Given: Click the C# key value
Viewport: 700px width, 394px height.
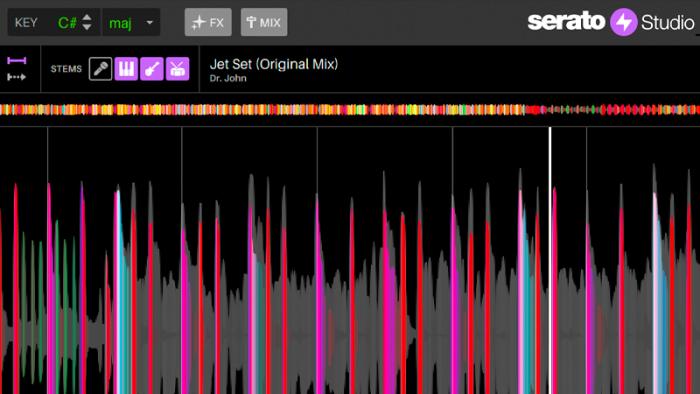Looking at the screenshot, I should tap(67, 23).
